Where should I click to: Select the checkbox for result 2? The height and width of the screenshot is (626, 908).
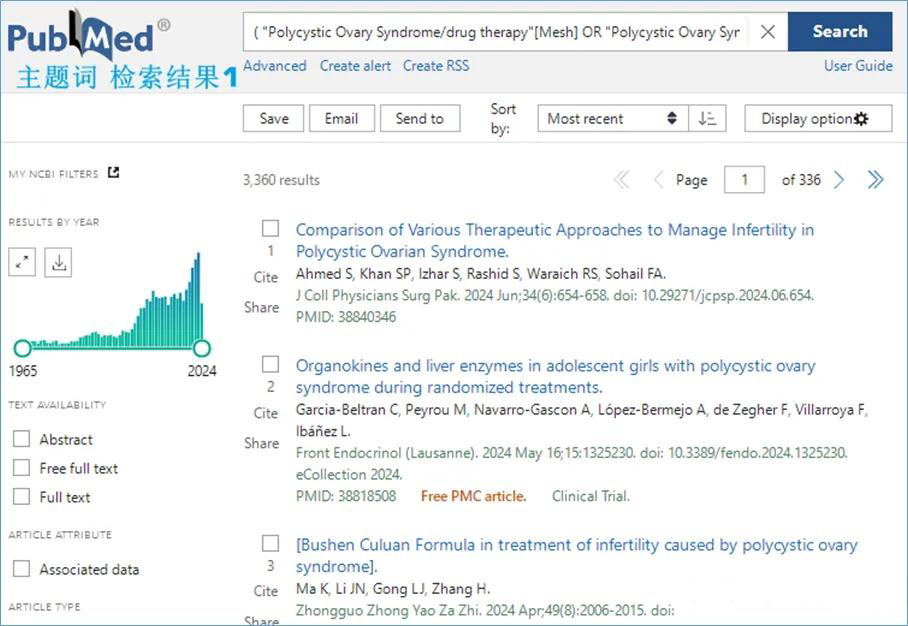(x=270, y=364)
